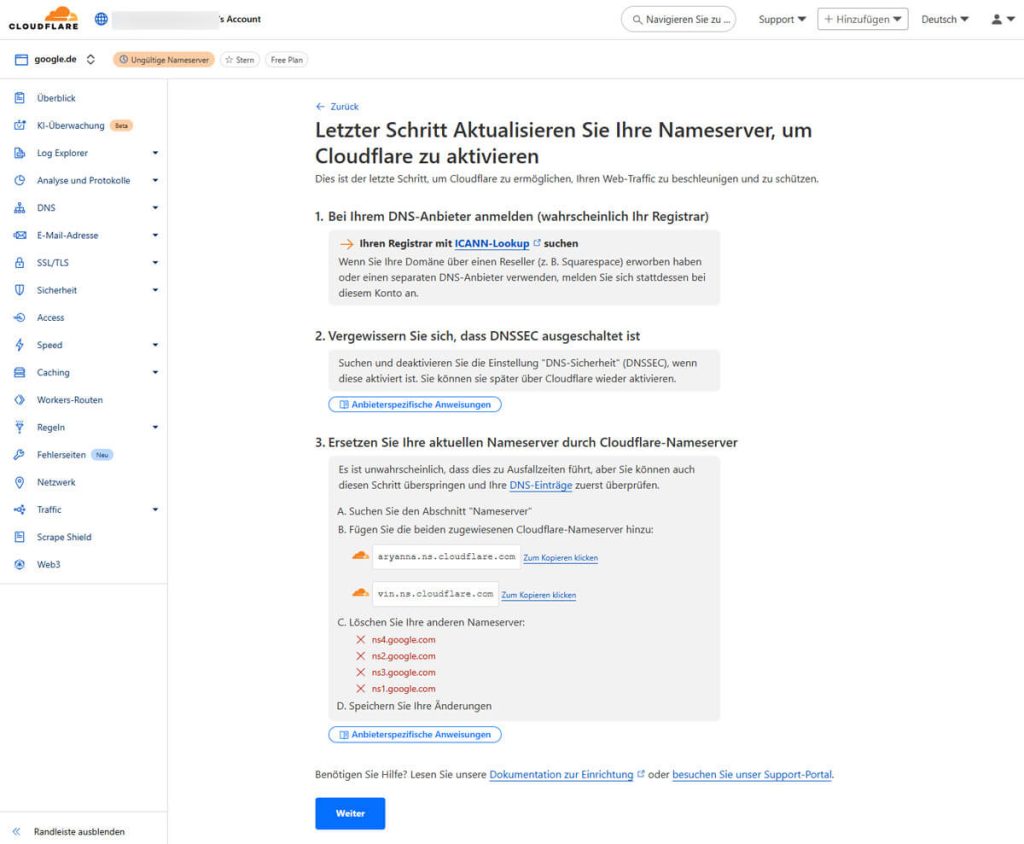Click the Netzwerk location pin icon
Screen dimensions: 1024x844
pyautogui.click(x=20, y=482)
